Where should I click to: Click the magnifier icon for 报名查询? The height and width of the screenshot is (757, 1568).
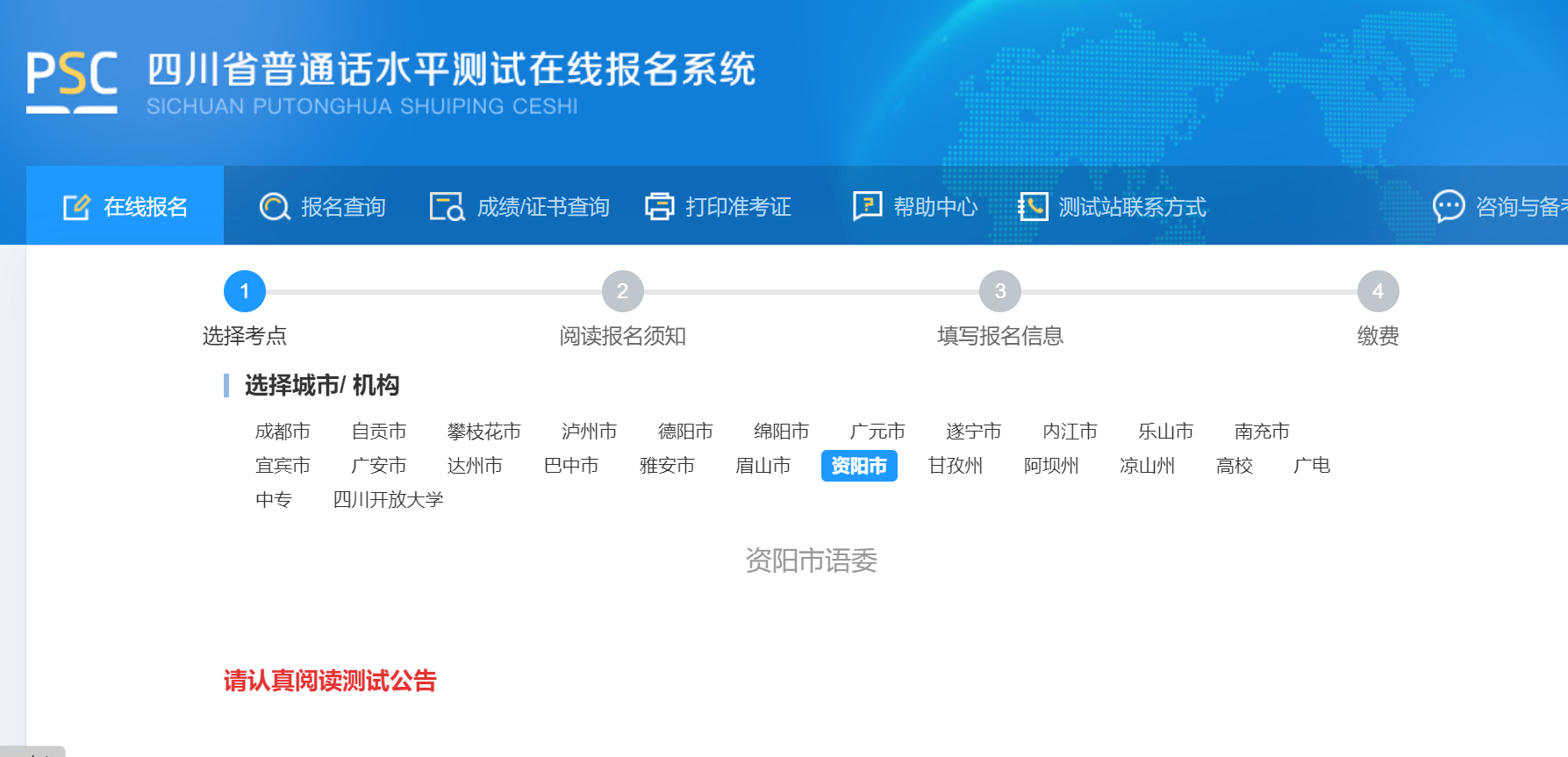pyautogui.click(x=274, y=207)
